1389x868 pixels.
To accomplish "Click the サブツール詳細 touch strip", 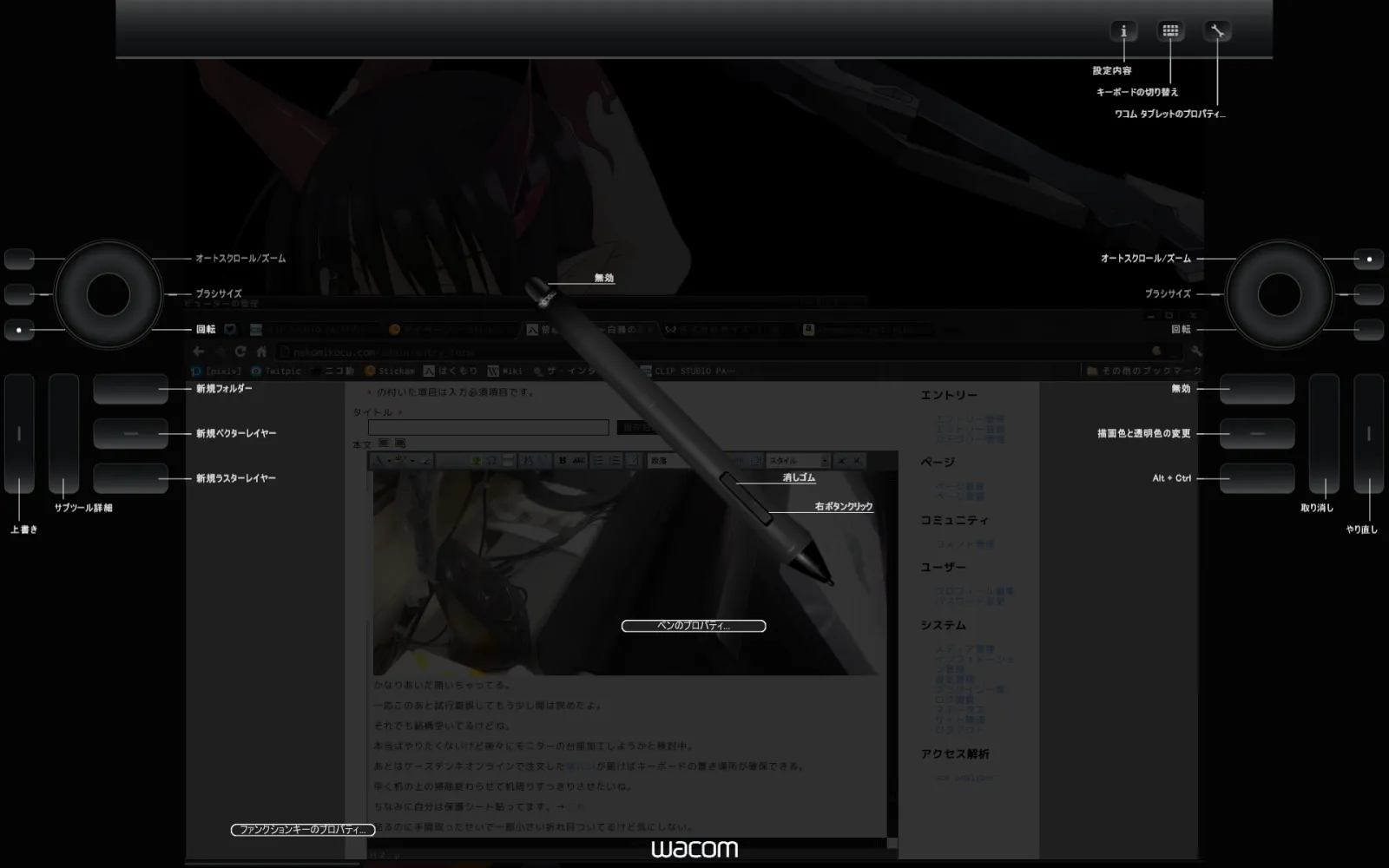I will pos(63,434).
